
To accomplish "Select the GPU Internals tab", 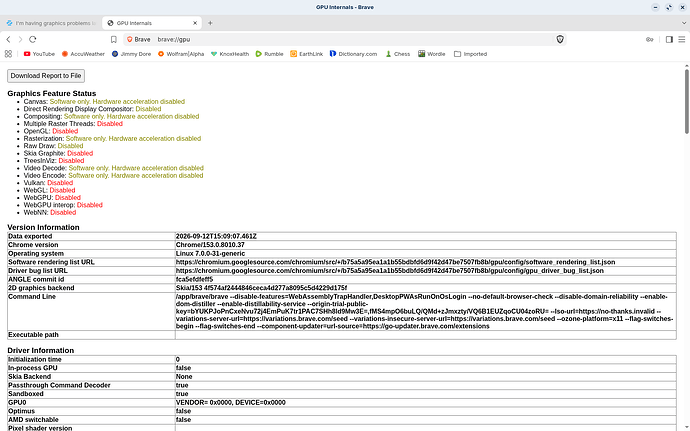I will pos(152,23).
